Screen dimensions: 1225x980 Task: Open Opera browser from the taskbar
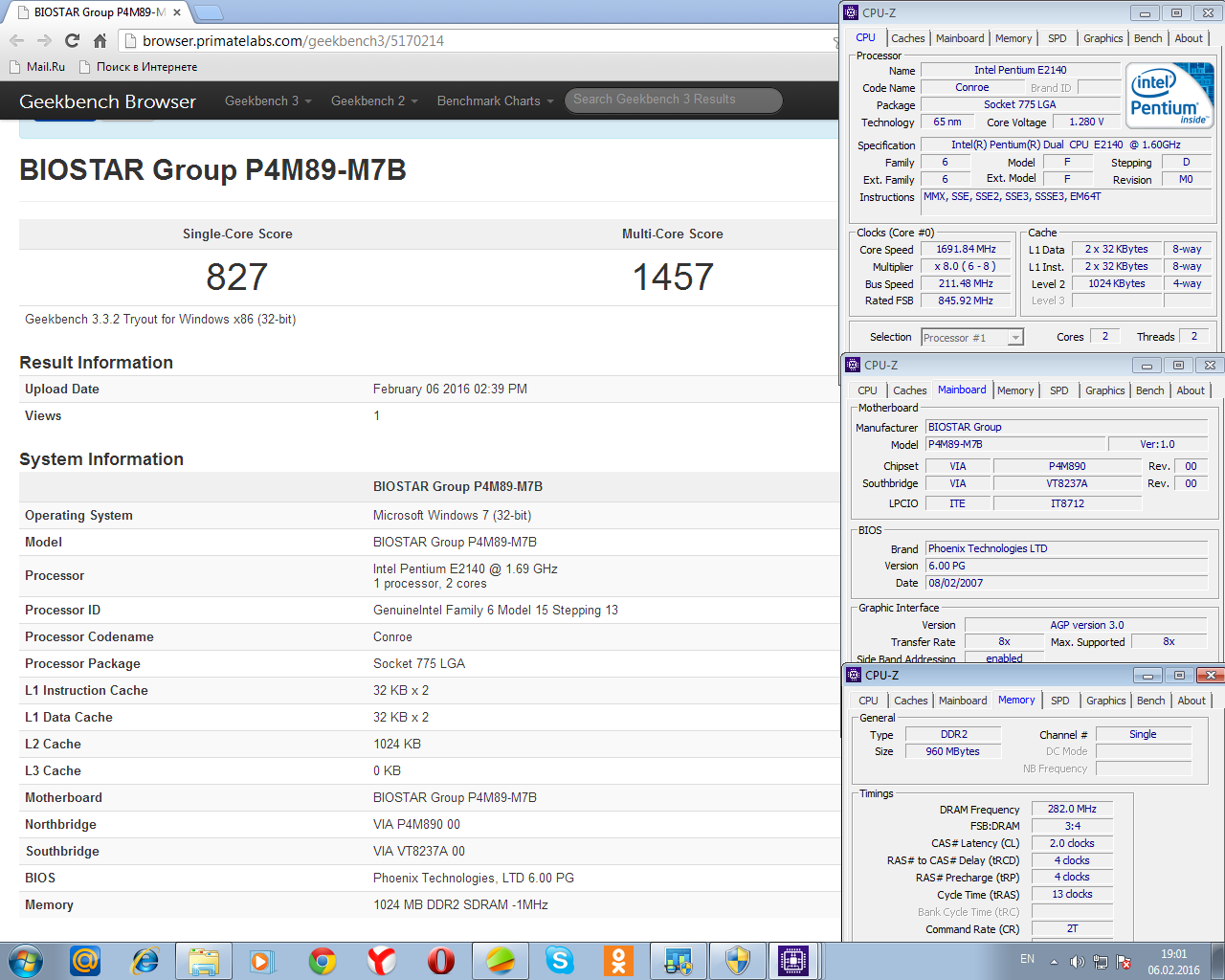[x=441, y=961]
